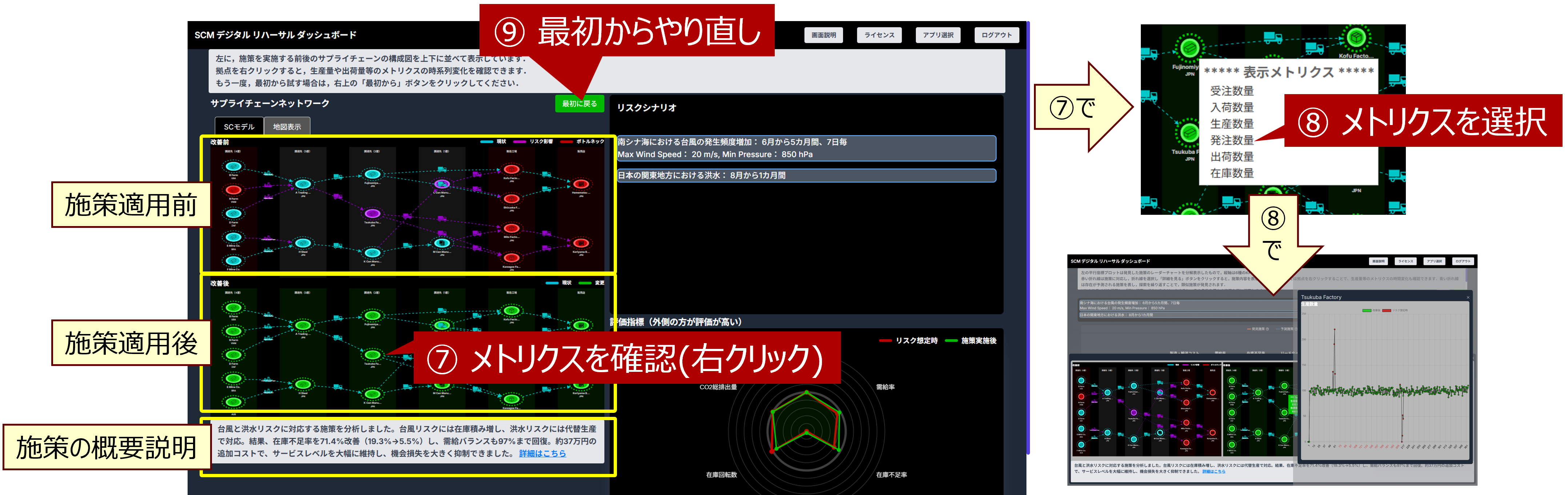Pick 生産数量 from the metrics menu
This screenshot has width=1568, height=495.
pos(1231,124)
